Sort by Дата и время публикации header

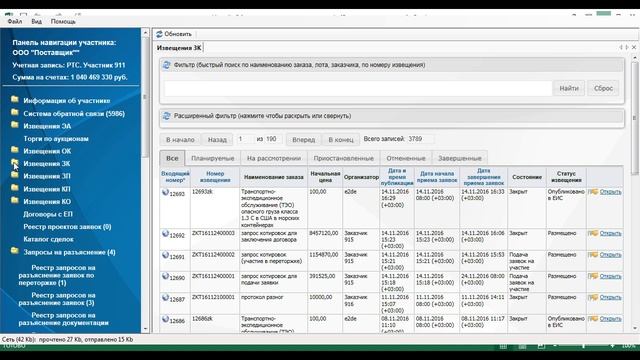click(x=397, y=177)
